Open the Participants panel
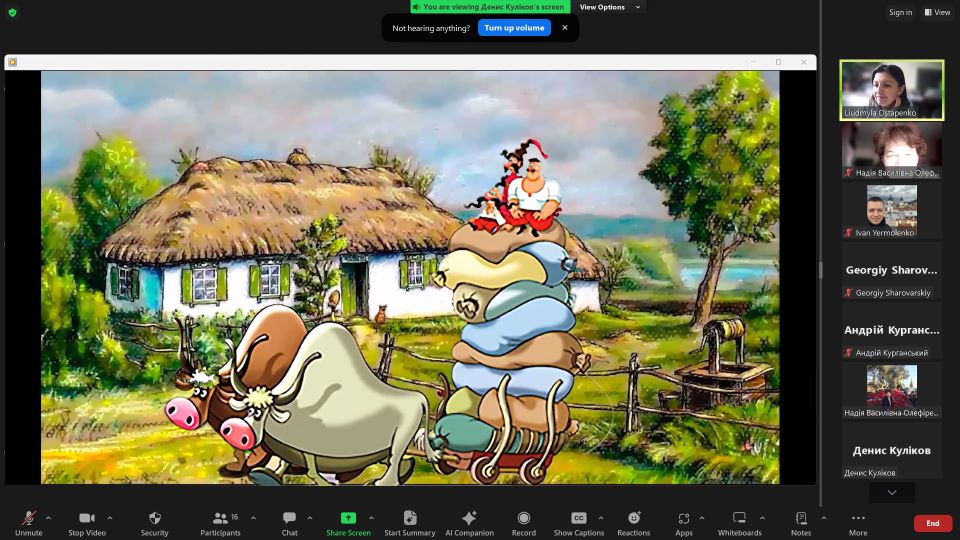 pyautogui.click(x=220, y=523)
